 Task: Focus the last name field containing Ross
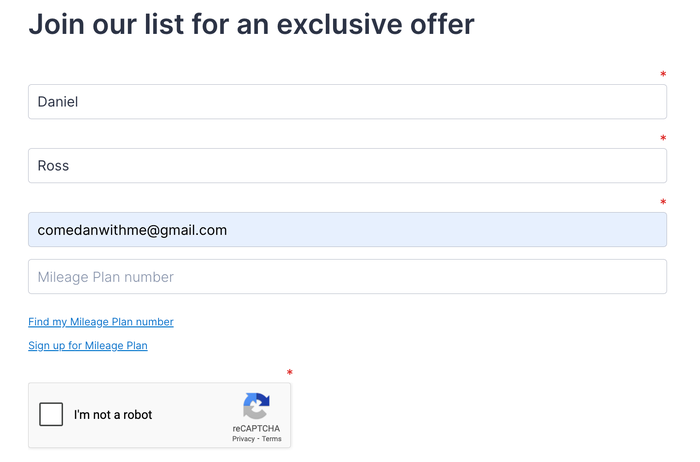pyautogui.click(x=347, y=166)
